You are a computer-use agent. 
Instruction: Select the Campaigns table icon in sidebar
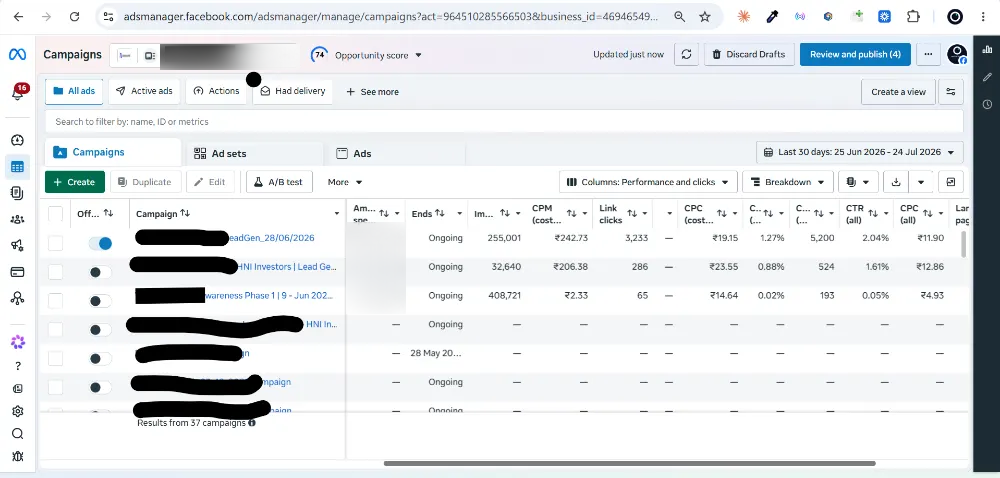tap(17, 167)
